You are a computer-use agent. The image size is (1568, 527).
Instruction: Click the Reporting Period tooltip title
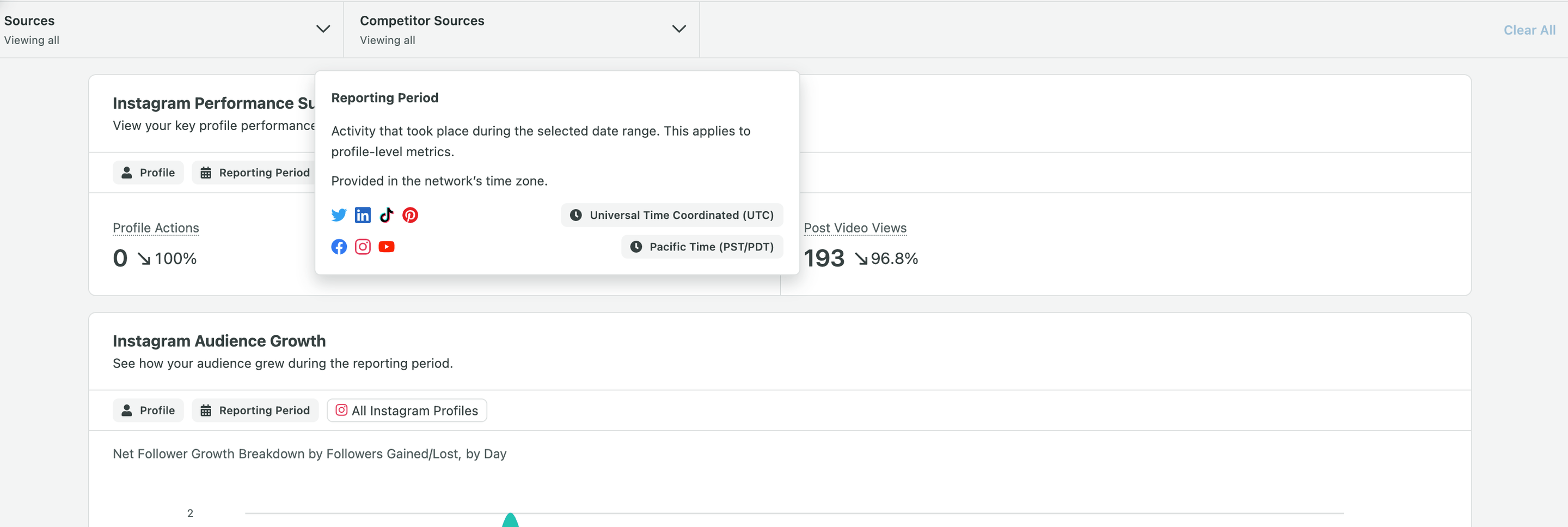click(x=385, y=98)
